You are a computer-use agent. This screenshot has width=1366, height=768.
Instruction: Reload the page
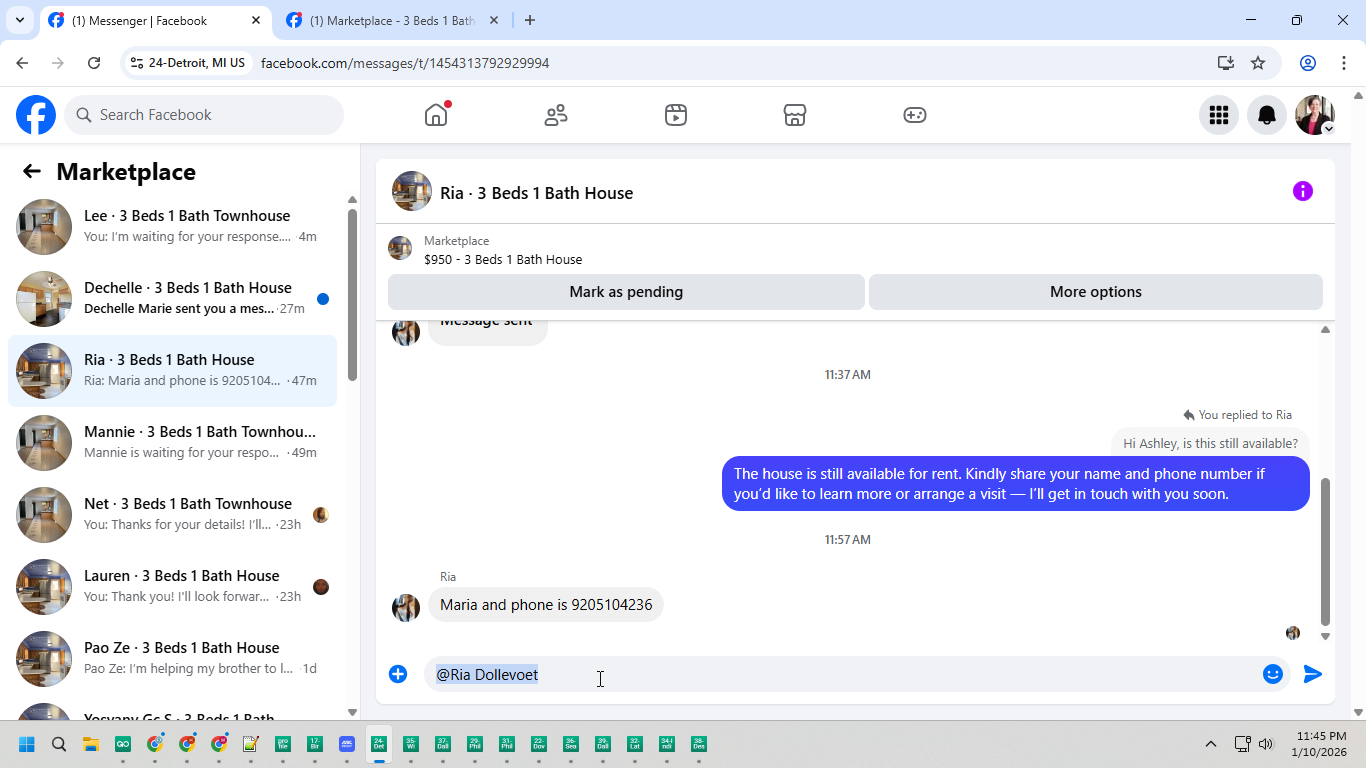pos(94,63)
